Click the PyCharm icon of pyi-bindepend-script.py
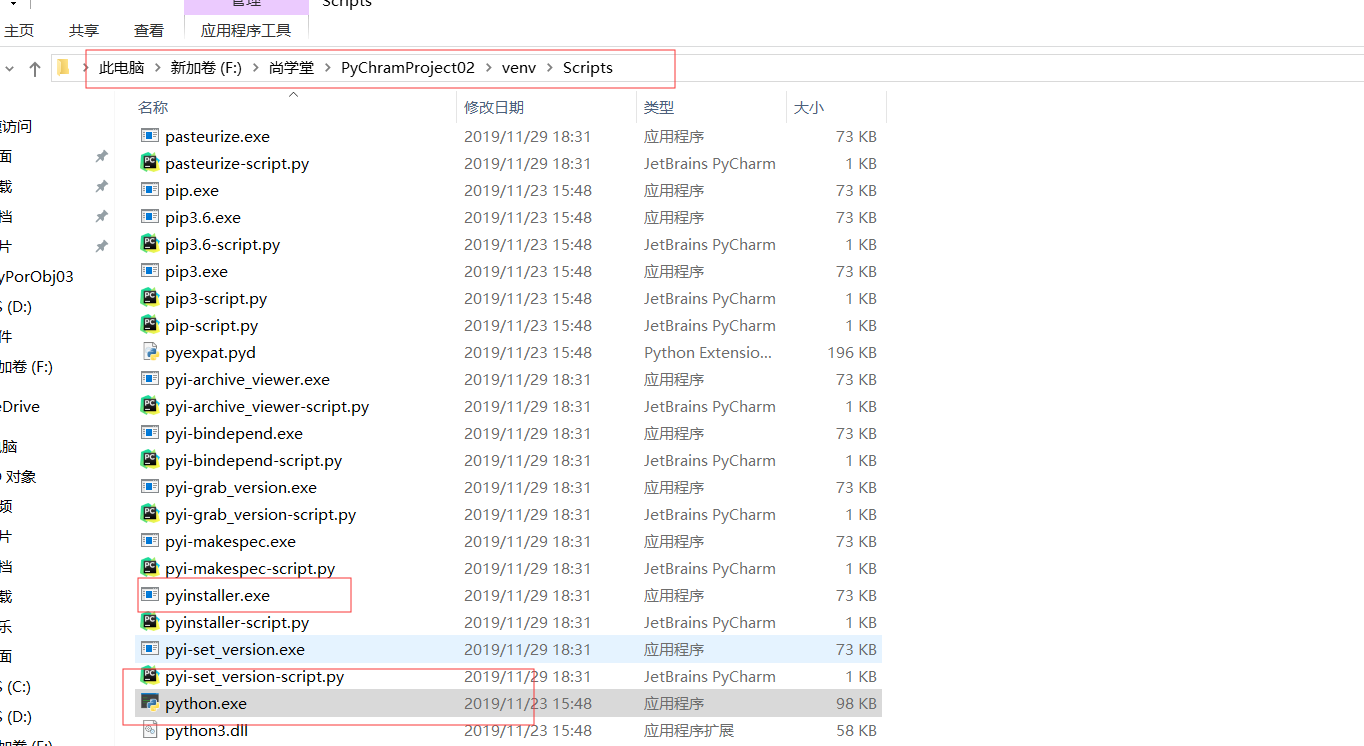 click(x=150, y=460)
